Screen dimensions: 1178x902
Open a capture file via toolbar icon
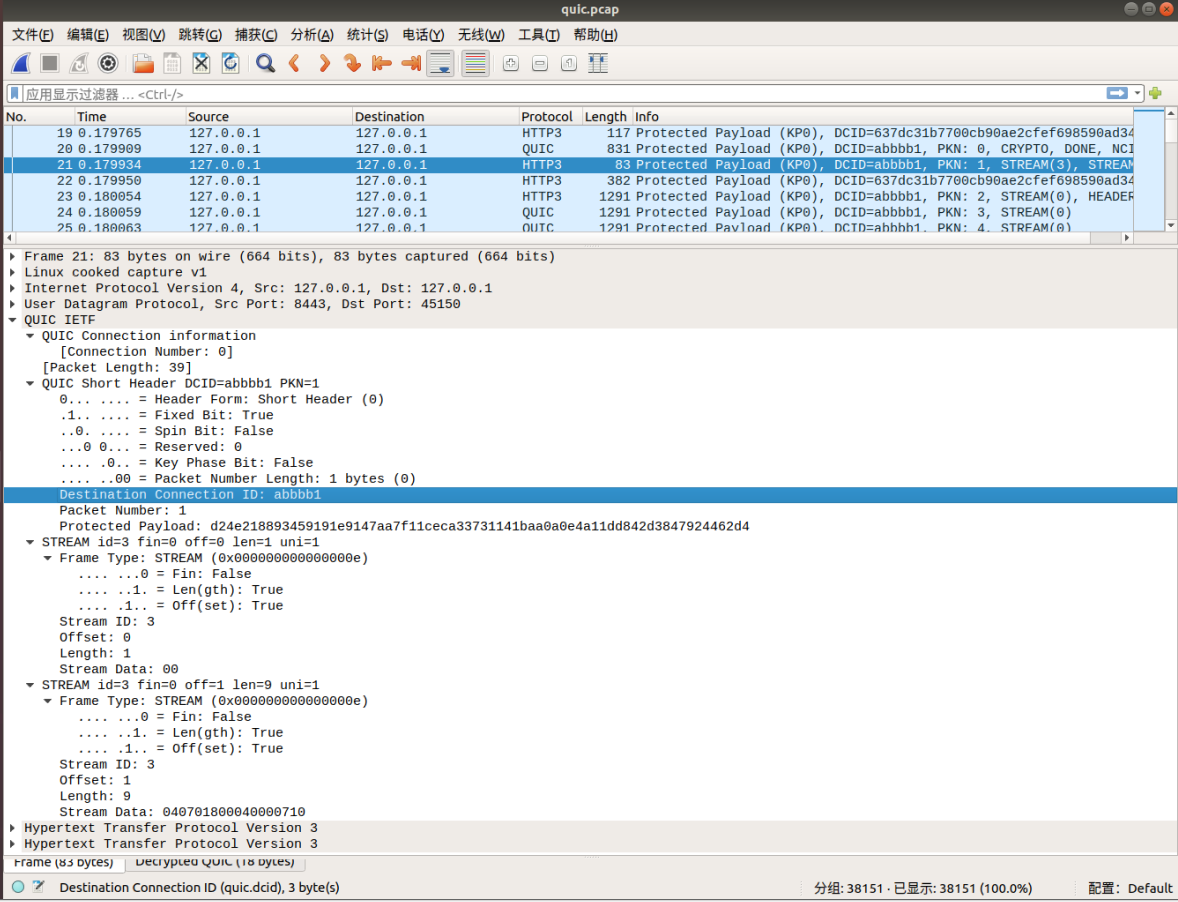point(142,63)
